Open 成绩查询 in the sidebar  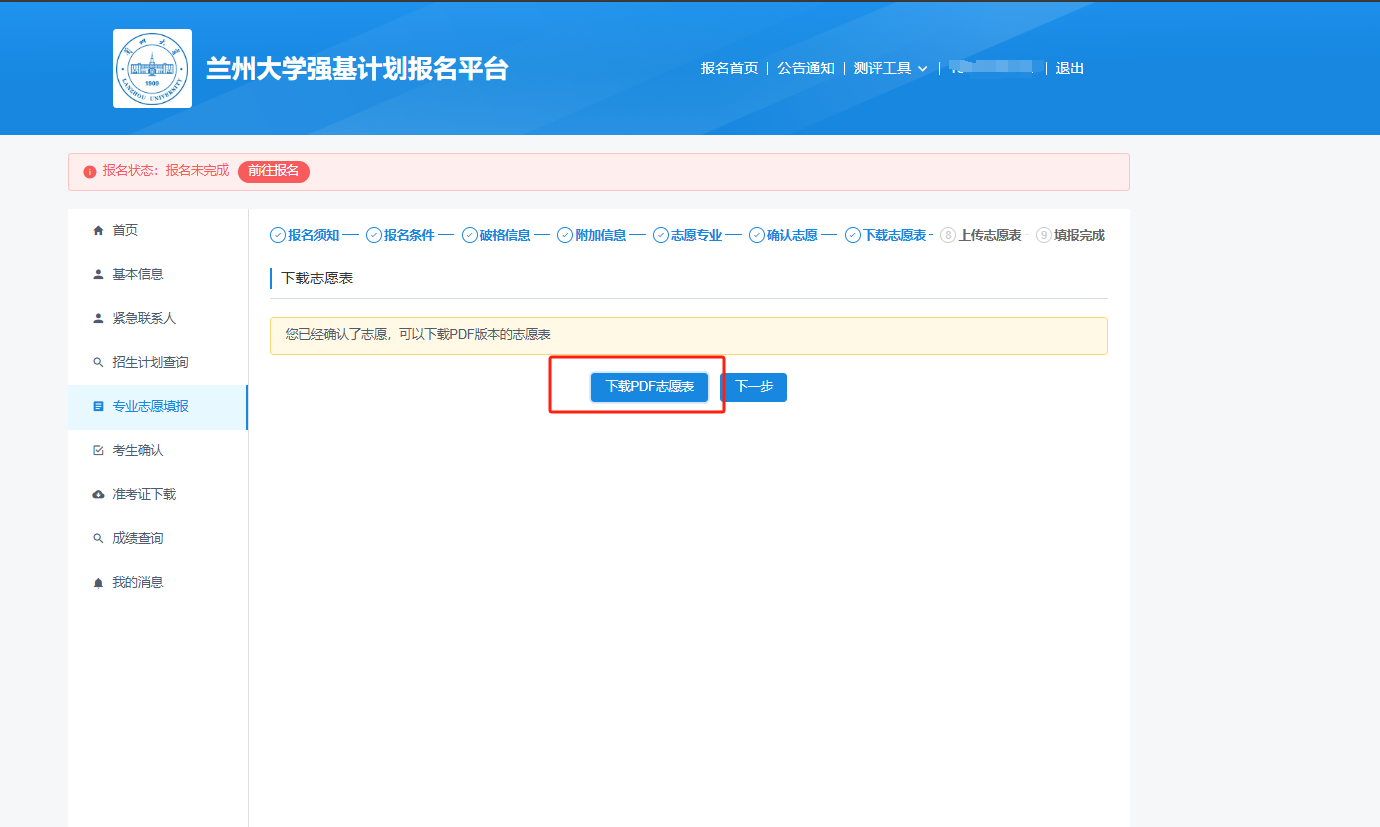pos(138,539)
